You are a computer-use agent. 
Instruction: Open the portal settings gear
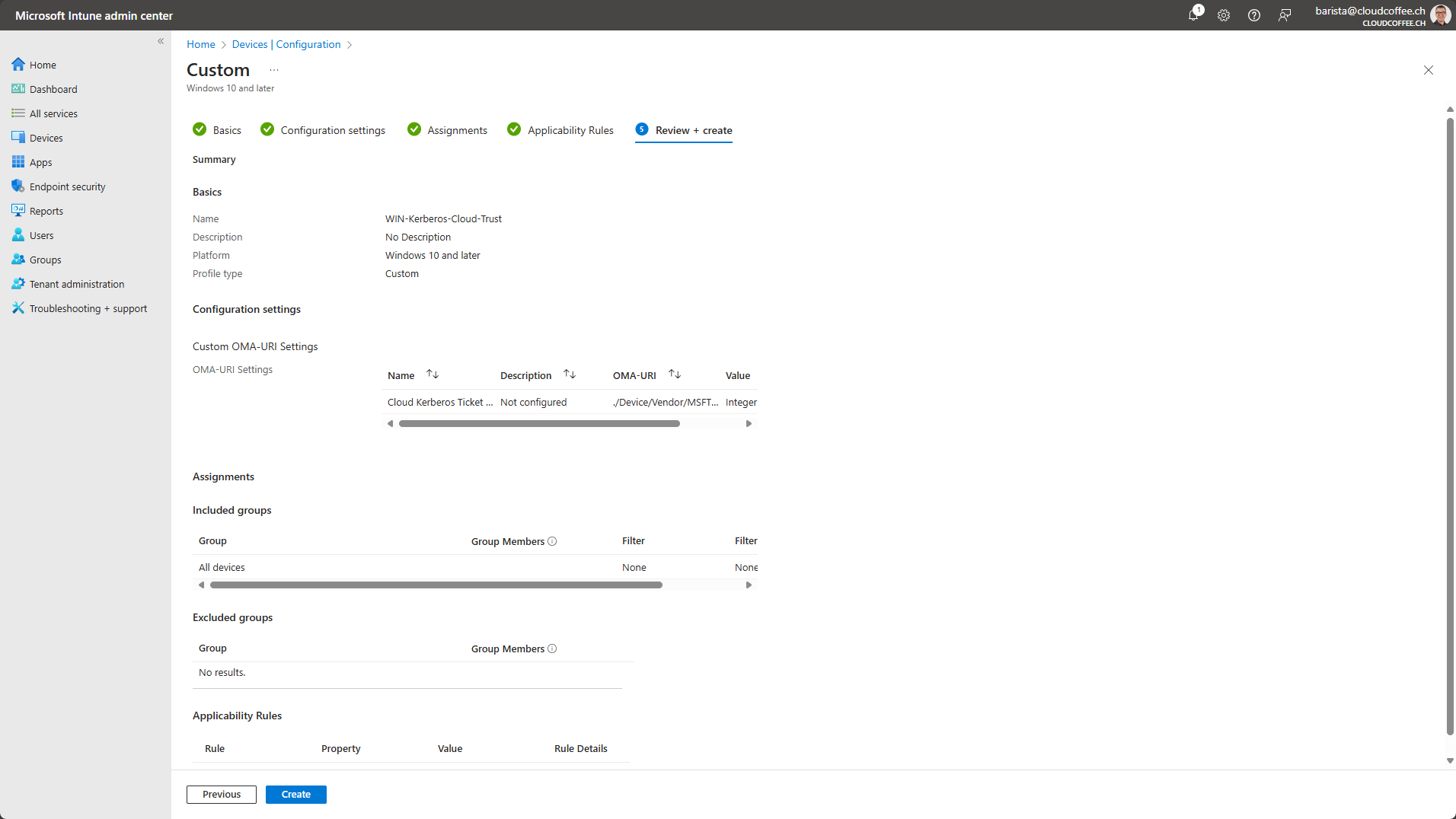pyautogui.click(x=1224, y=15)
